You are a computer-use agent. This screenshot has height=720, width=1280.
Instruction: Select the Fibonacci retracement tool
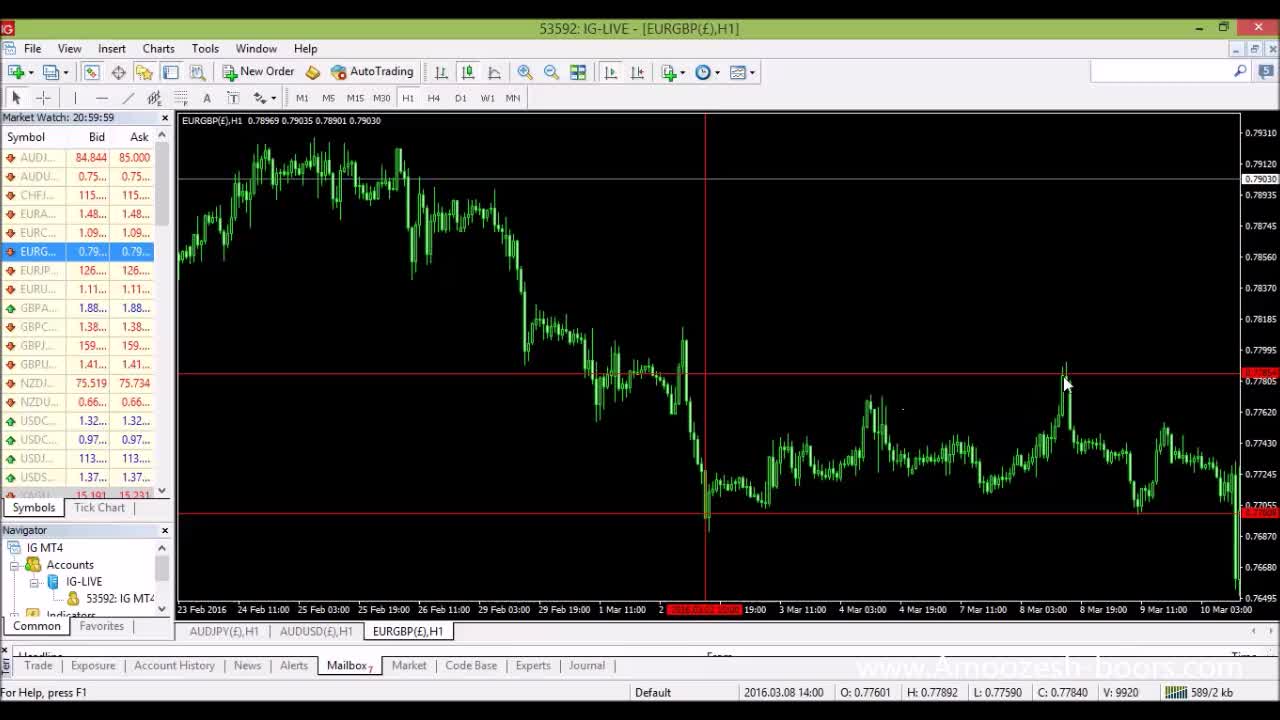click(x=181, y=98)
